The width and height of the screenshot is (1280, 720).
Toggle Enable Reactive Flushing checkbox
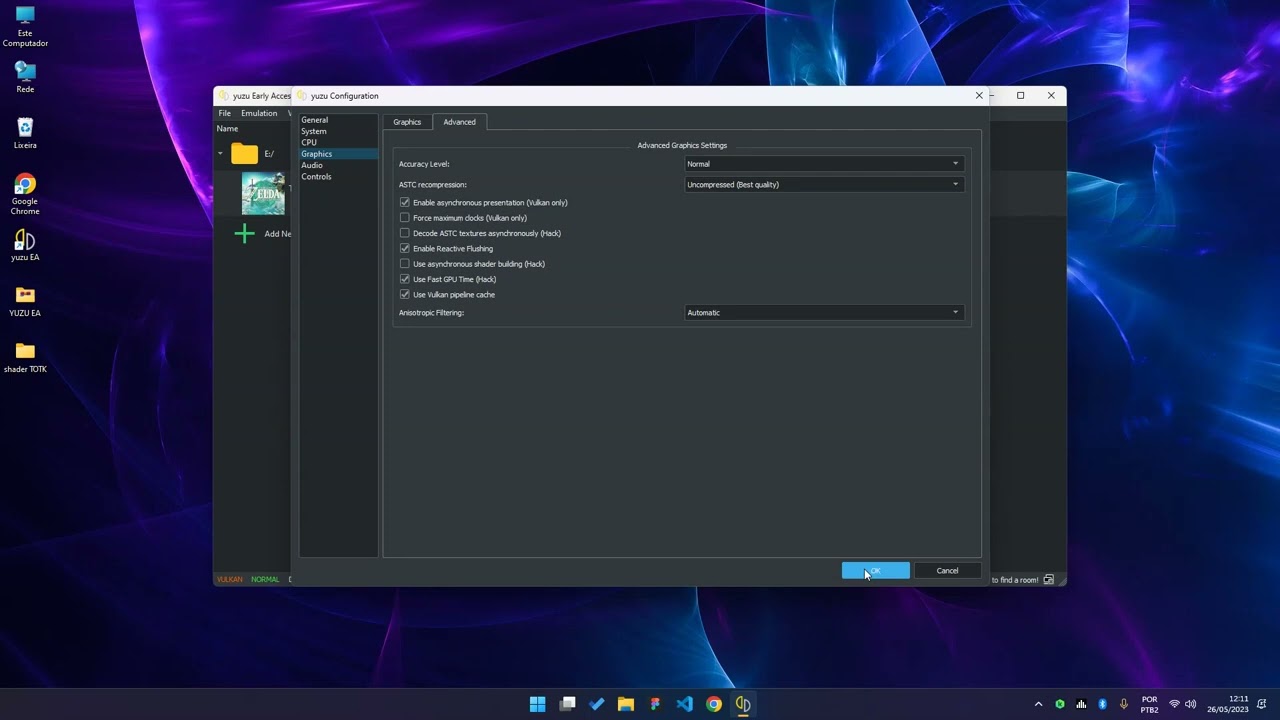pyautogui.click(x=405, y=249)
